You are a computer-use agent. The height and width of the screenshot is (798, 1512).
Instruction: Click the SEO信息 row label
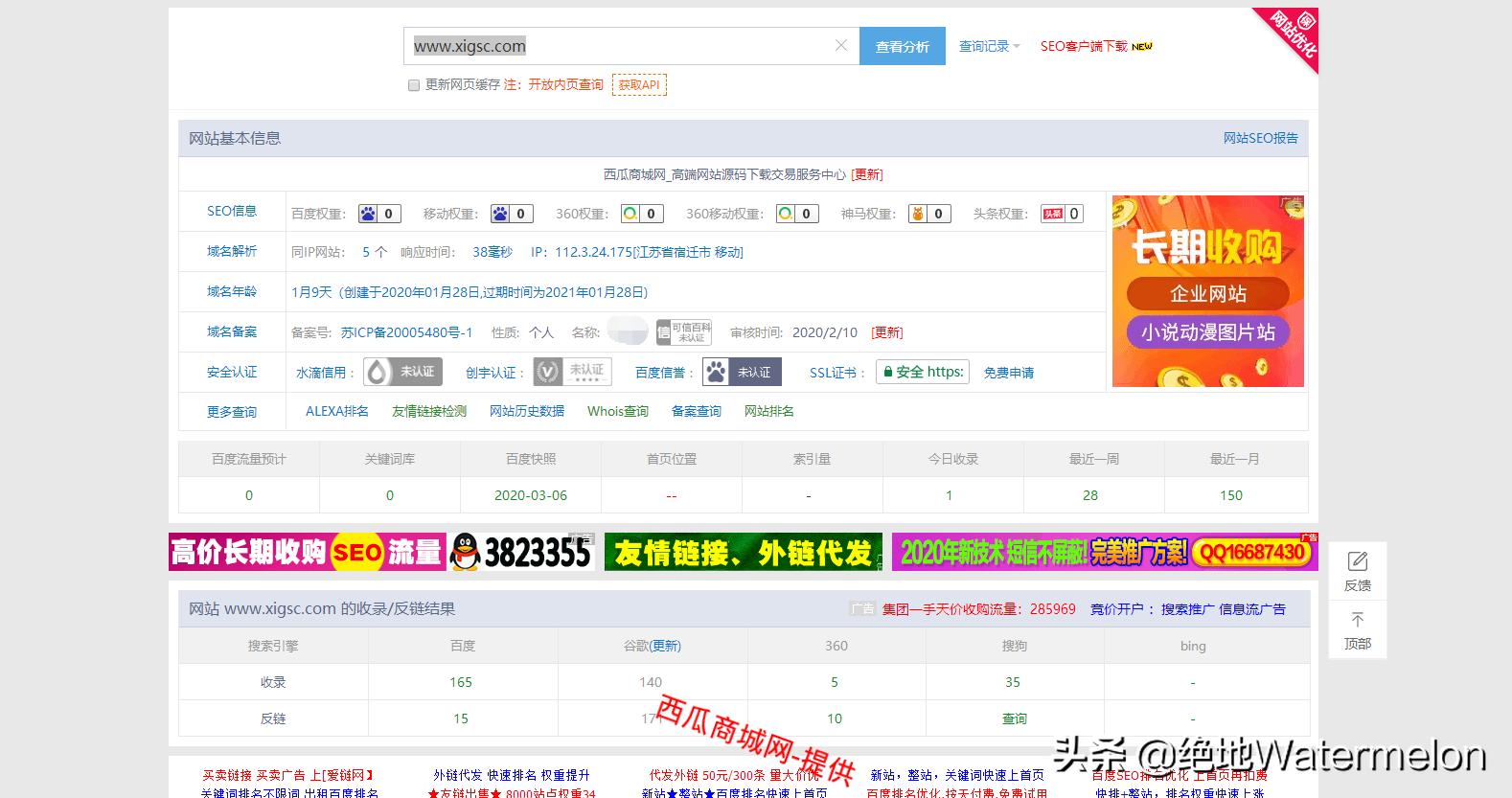(x=232, y=211)
